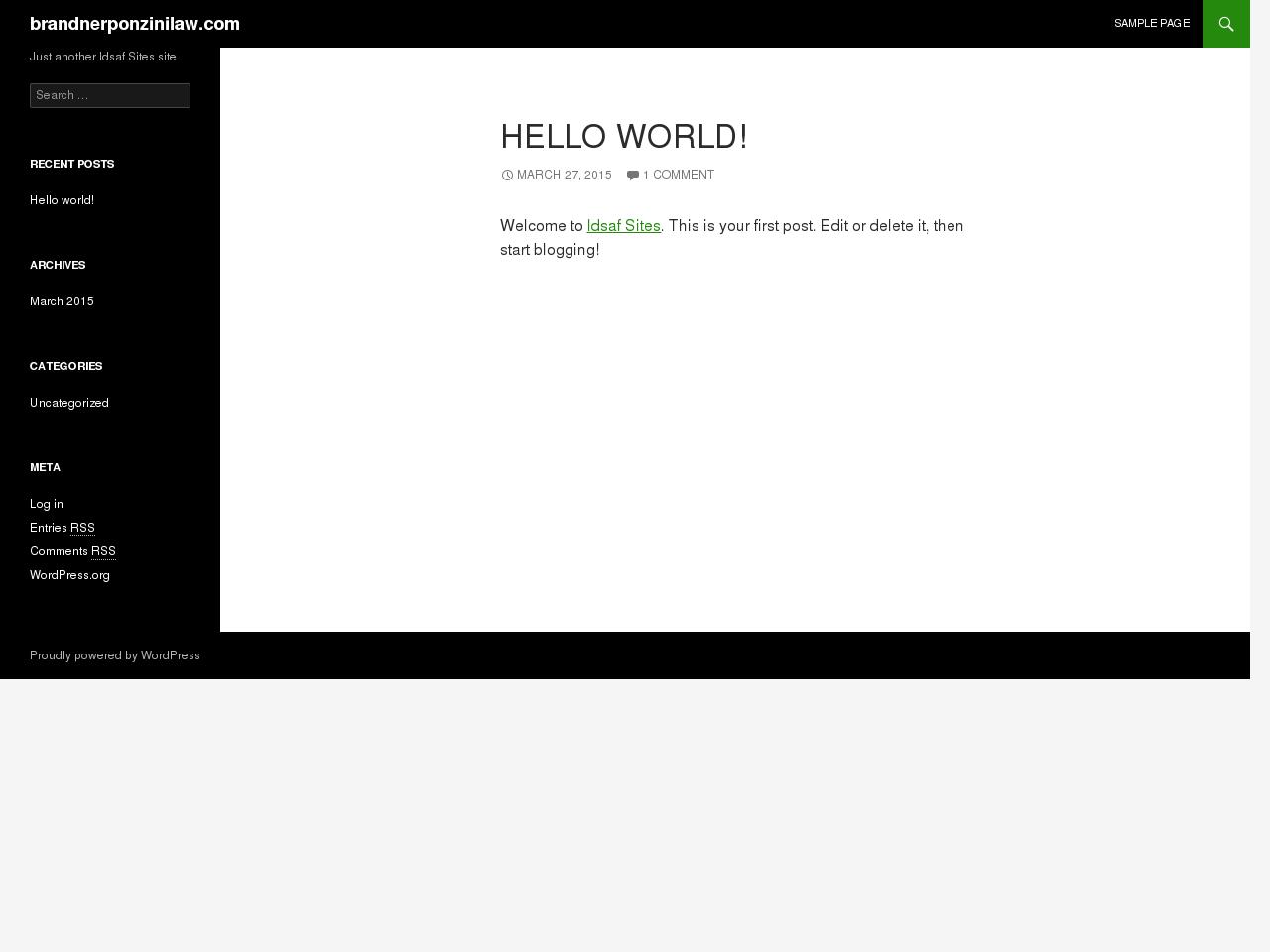
Task: Open the Hello world! recent post link
Action: [x=62, y=200]
